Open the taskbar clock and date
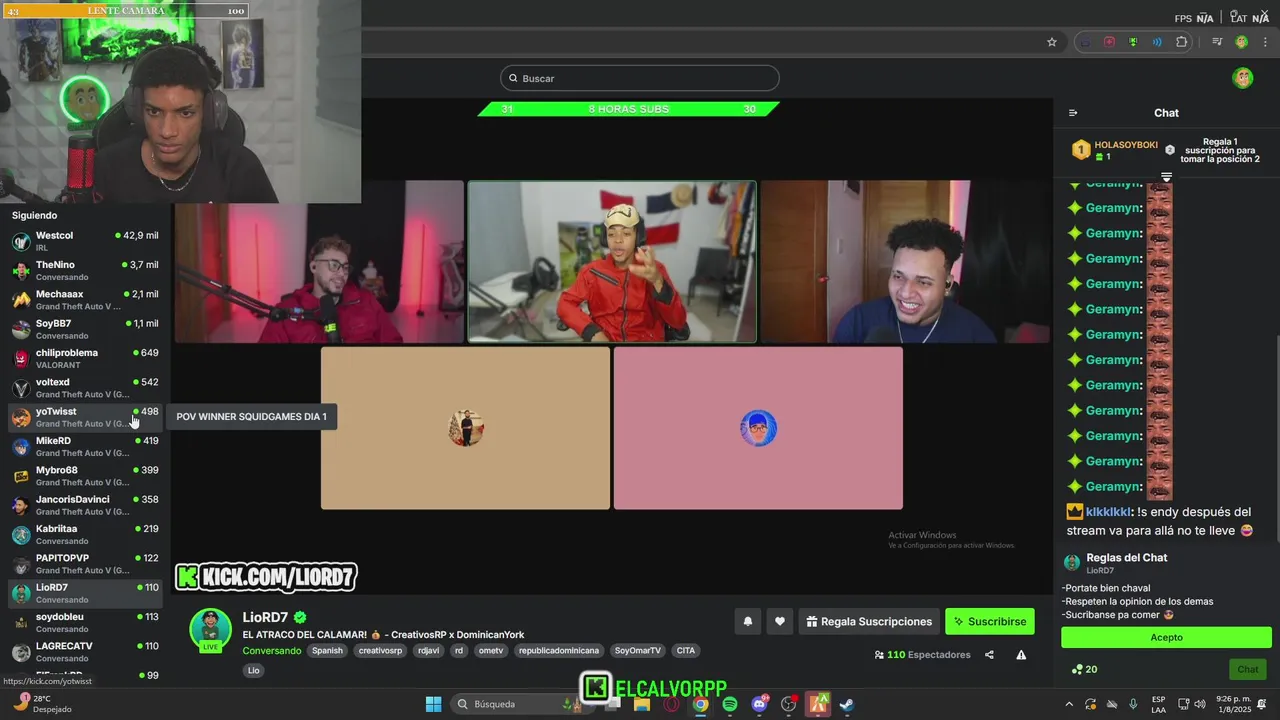 pyautogui.click(x=1234, y=704)
